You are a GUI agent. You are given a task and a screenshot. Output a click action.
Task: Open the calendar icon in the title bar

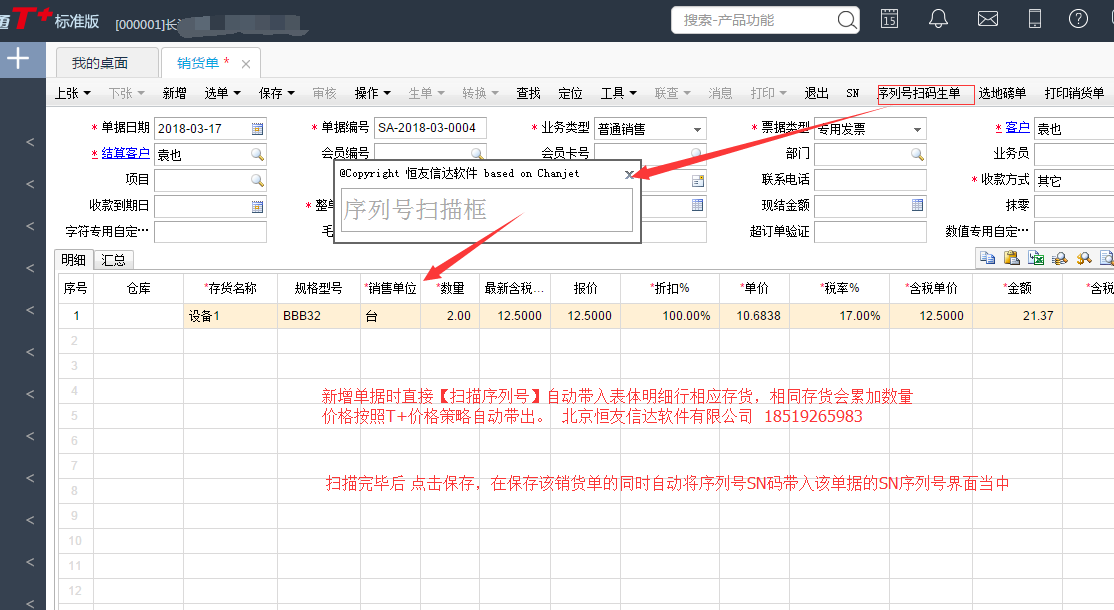(x=889, y=18)
